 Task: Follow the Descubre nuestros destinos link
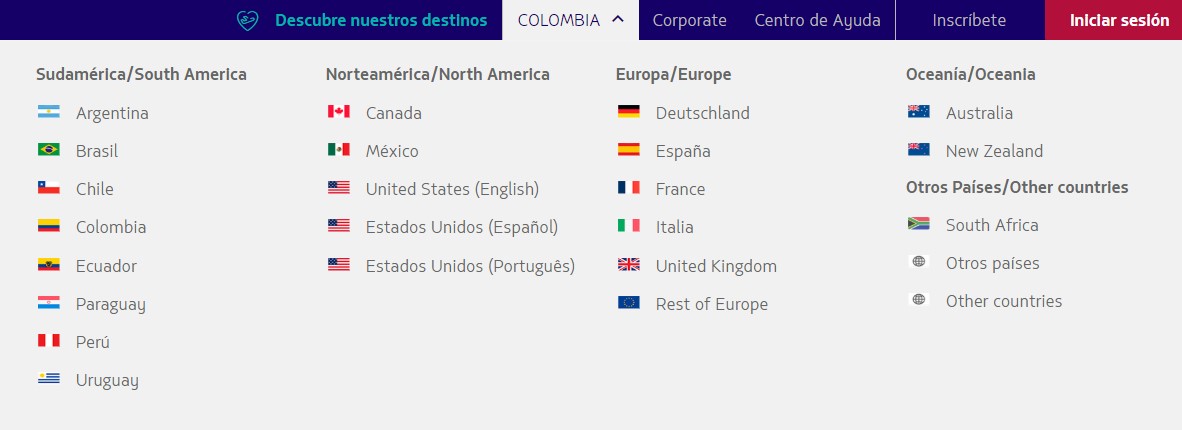tap(381, 20)
